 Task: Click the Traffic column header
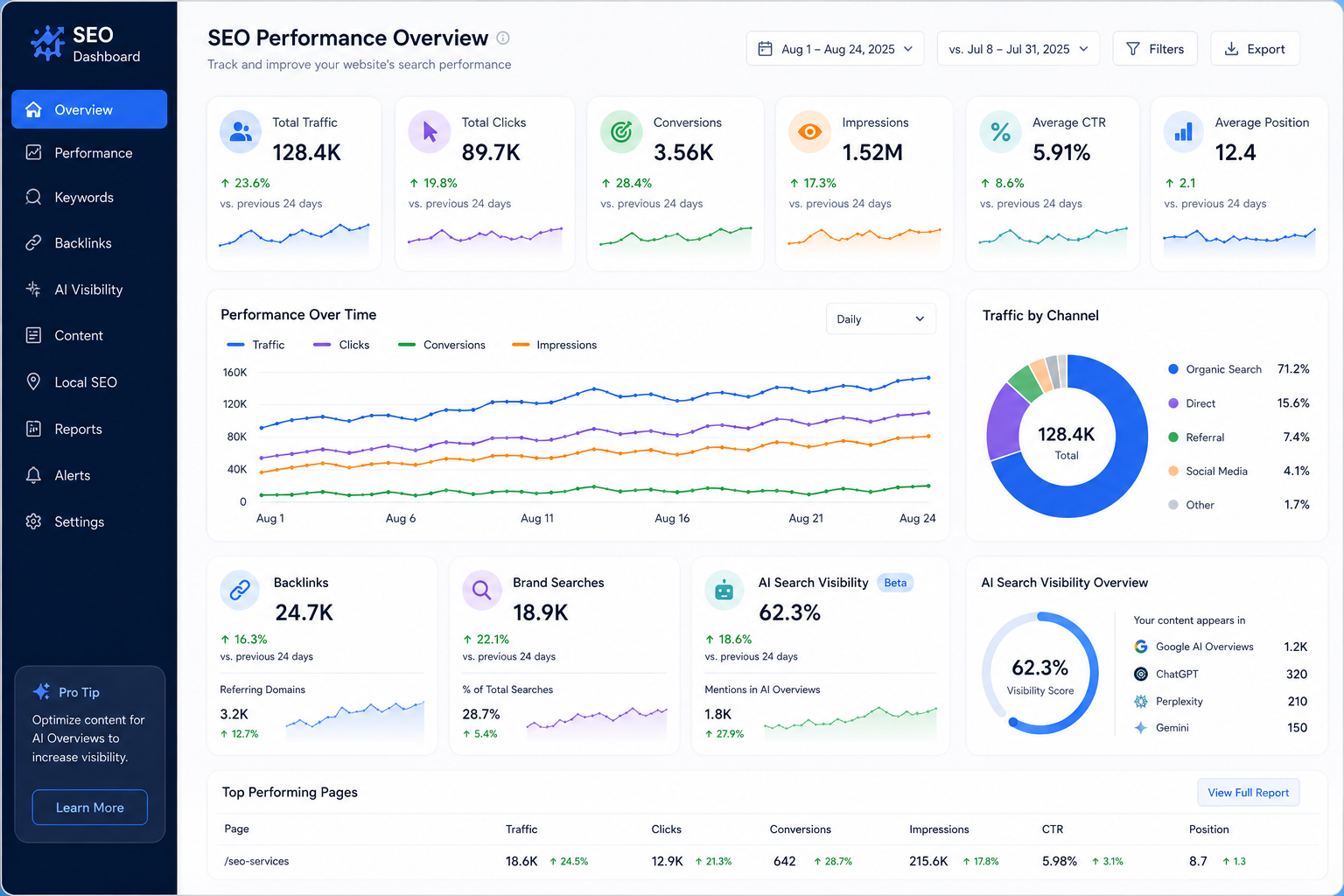521,829
